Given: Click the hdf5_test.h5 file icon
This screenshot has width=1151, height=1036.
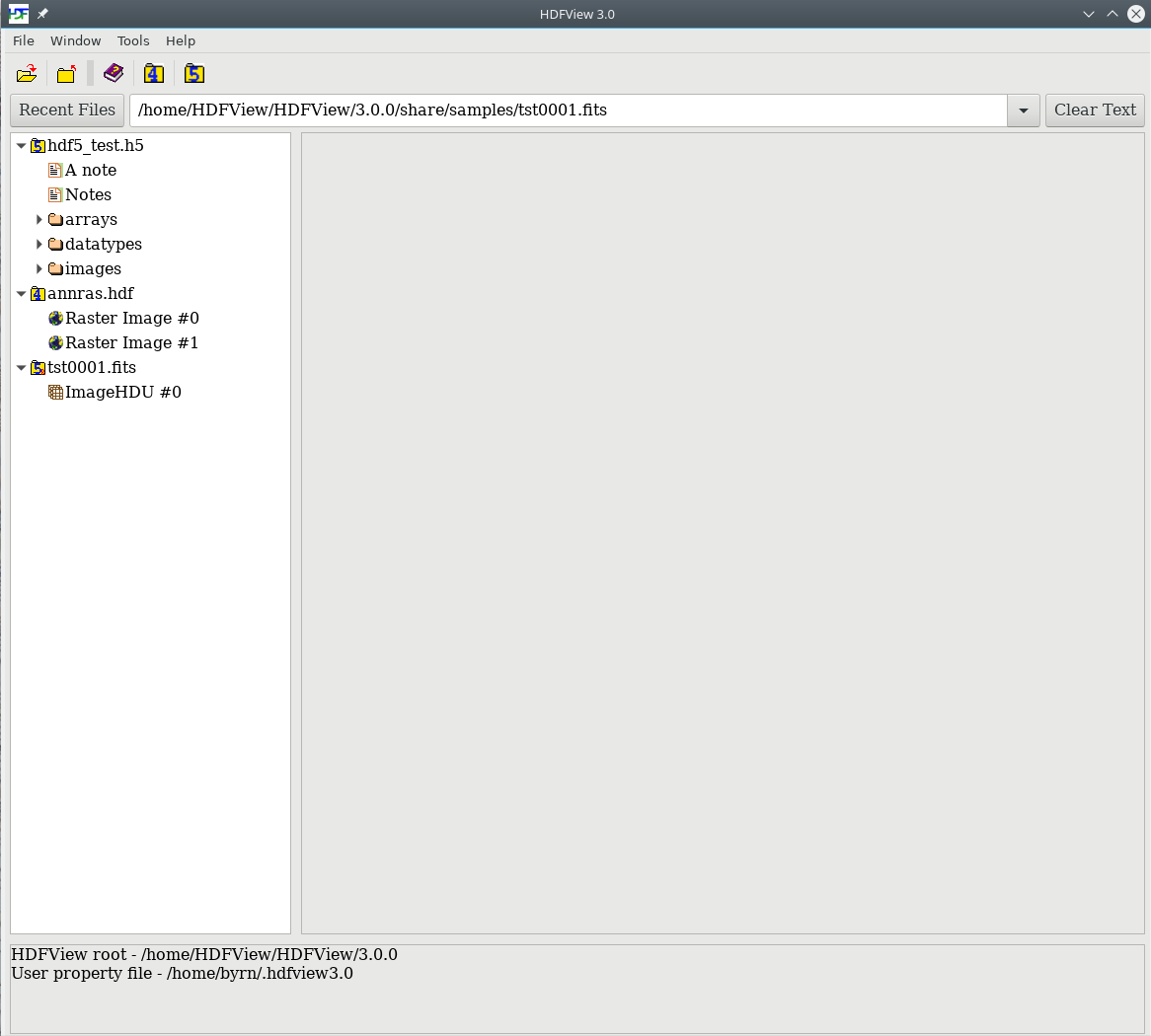Looking at the screenshot, I should (x=38, y=146).
